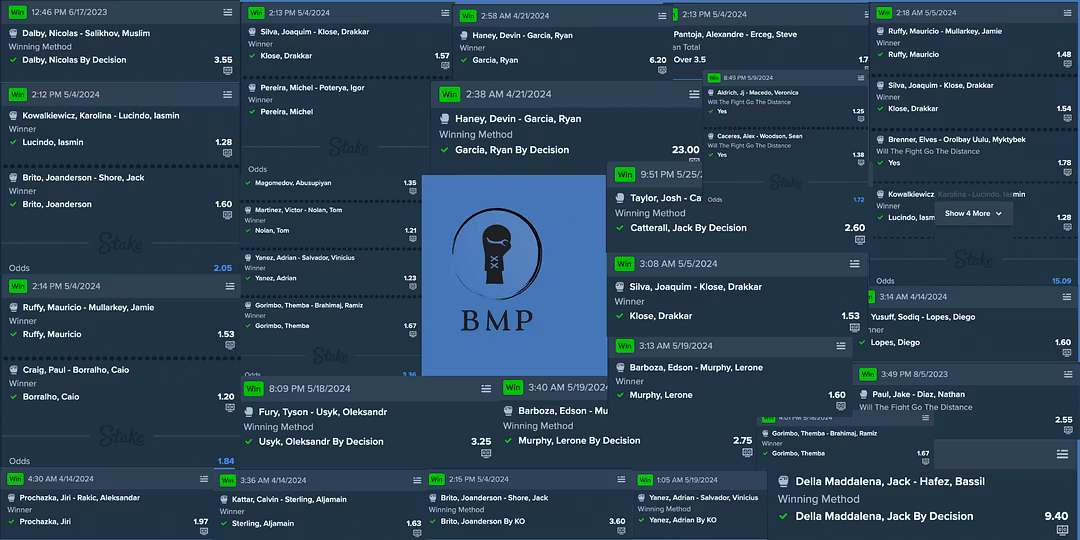1080x540 pixels.
Task: Click Win badge on 3:49 PM 8/5/2023 slip
Action: (x=869, y=374)
